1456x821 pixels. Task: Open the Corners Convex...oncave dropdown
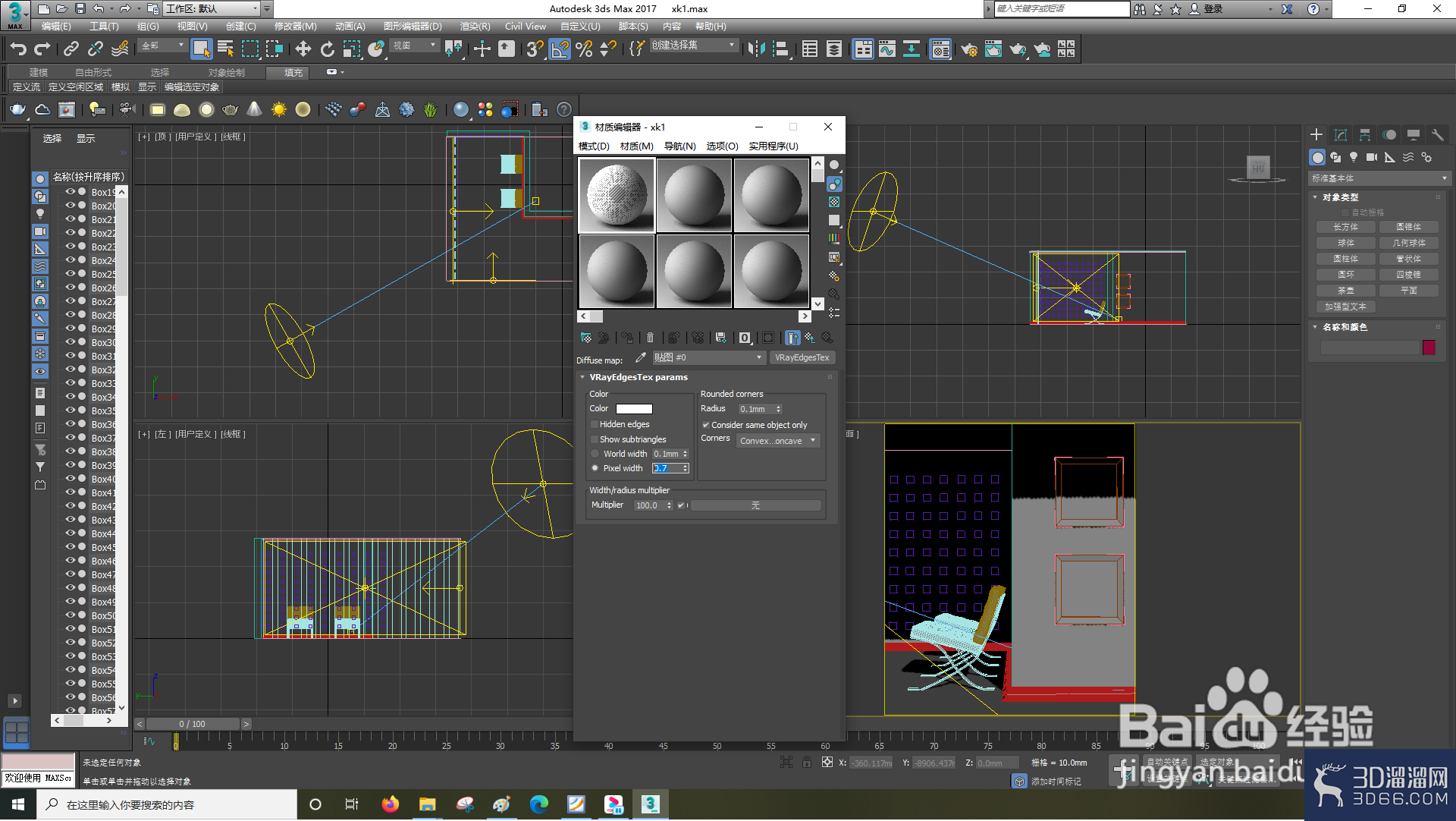778,441
